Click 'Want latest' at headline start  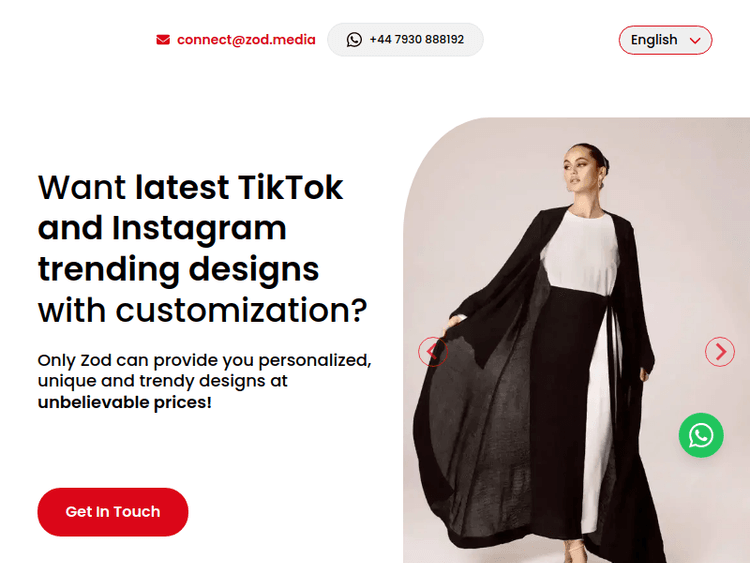pyautogui.click(x=133, y=187)
